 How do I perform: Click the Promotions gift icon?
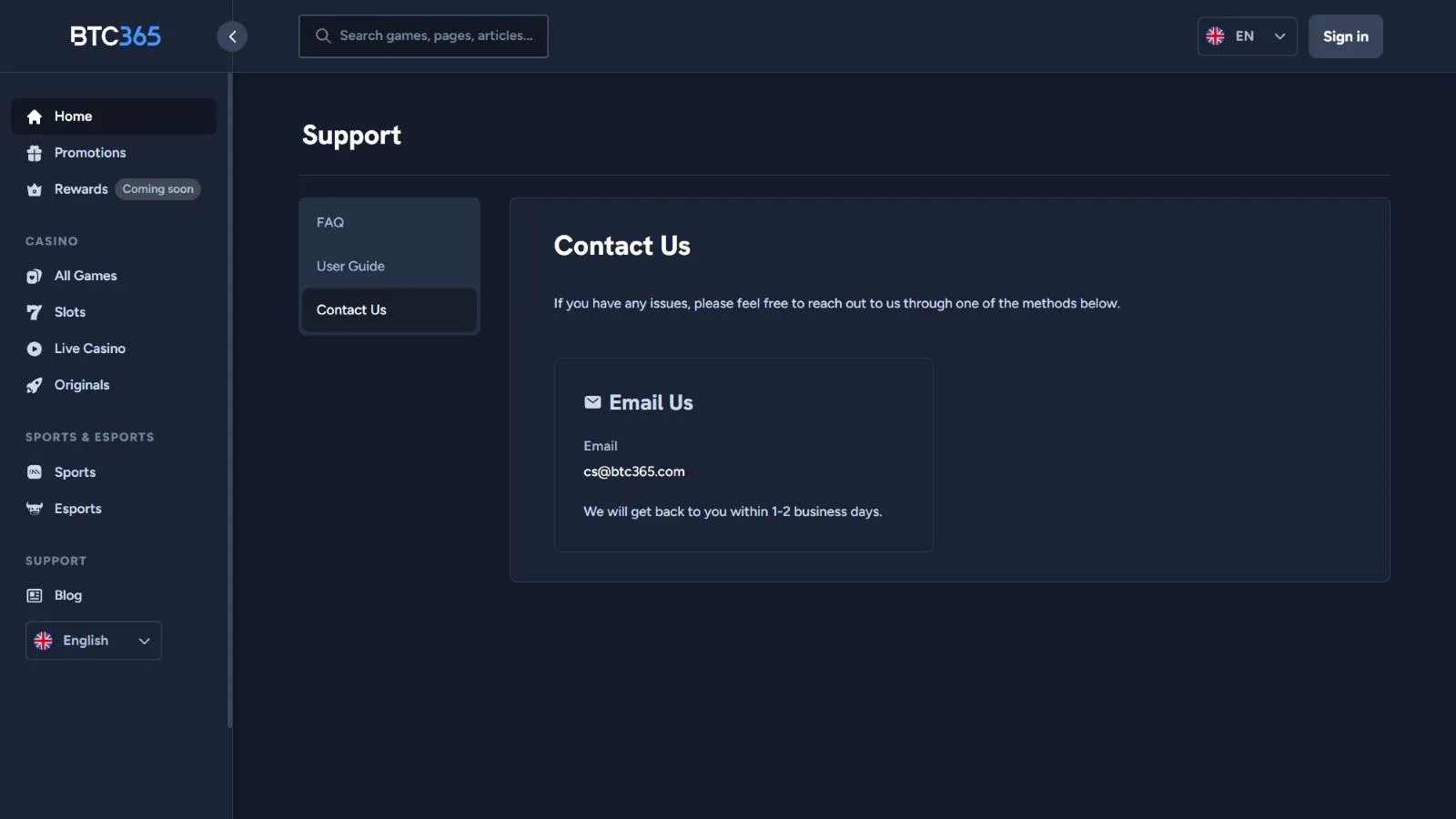coord(35,153)
